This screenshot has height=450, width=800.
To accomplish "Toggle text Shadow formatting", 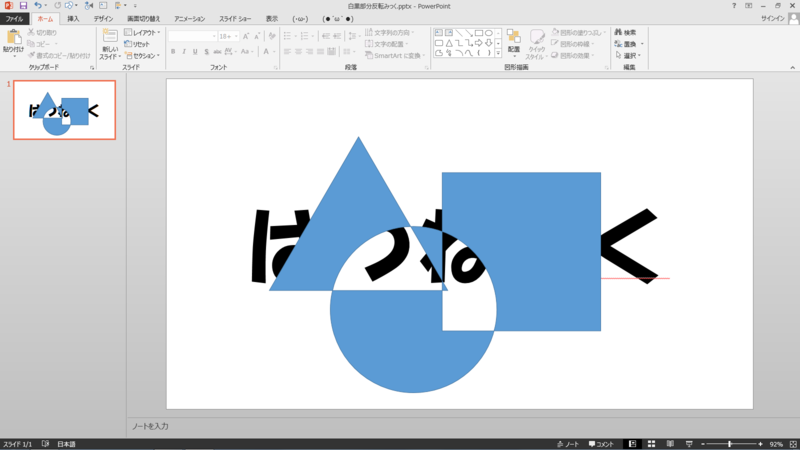I will [x=206, y=52].
